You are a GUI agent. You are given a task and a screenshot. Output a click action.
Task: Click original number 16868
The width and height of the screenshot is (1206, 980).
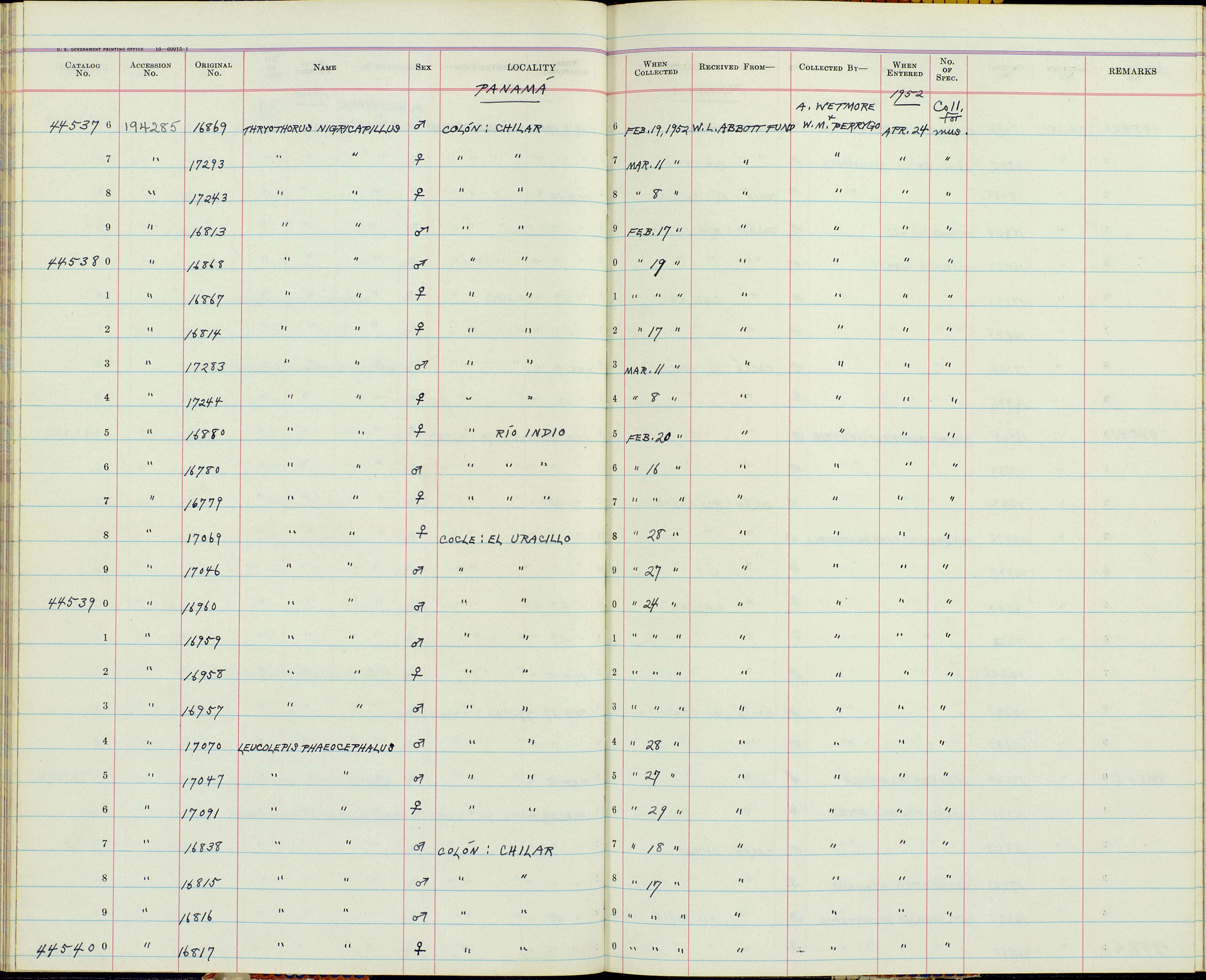pos(206,265)
